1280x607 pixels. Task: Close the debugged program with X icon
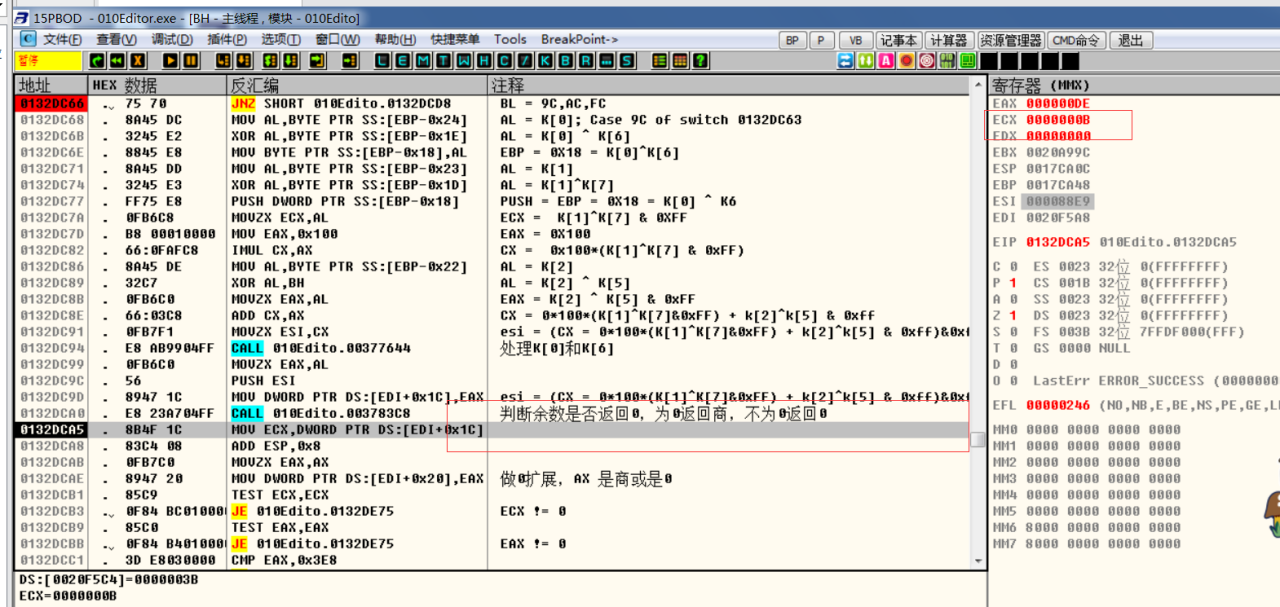tap(134, 61)
